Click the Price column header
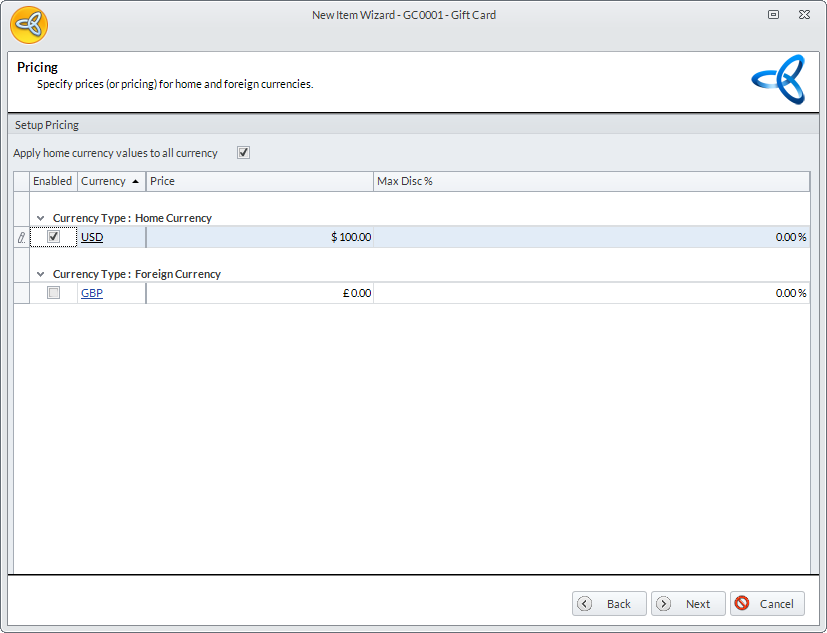This screenshot has height=633, width=827. click(260, 181)
